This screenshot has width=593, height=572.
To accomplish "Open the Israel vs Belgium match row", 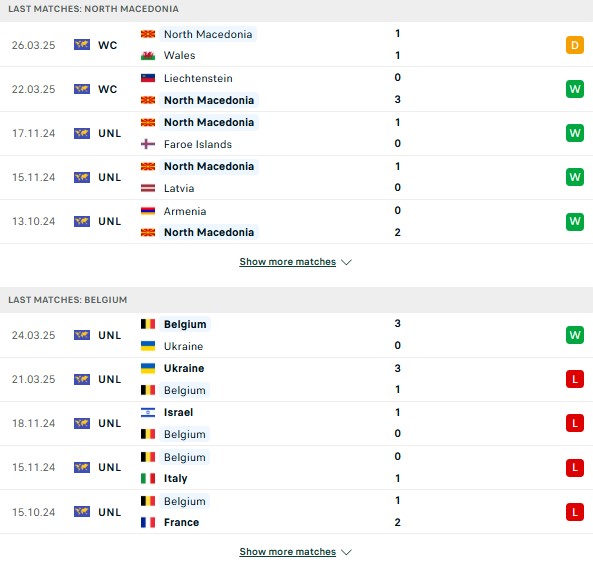I will click(296, 423).
